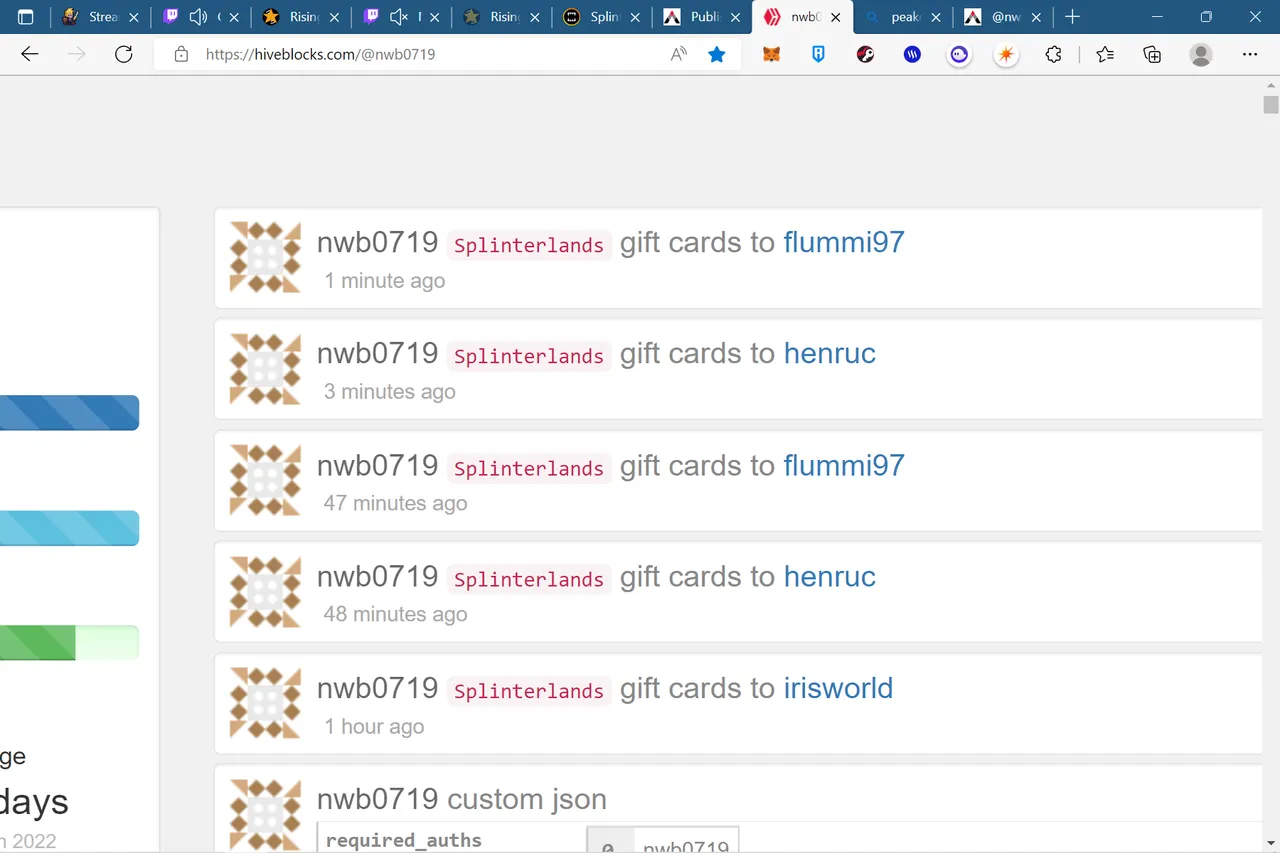Click the Read aloud icon in address bar
The width and height of the screenshot is (1280, 853).
pos(679,55)
